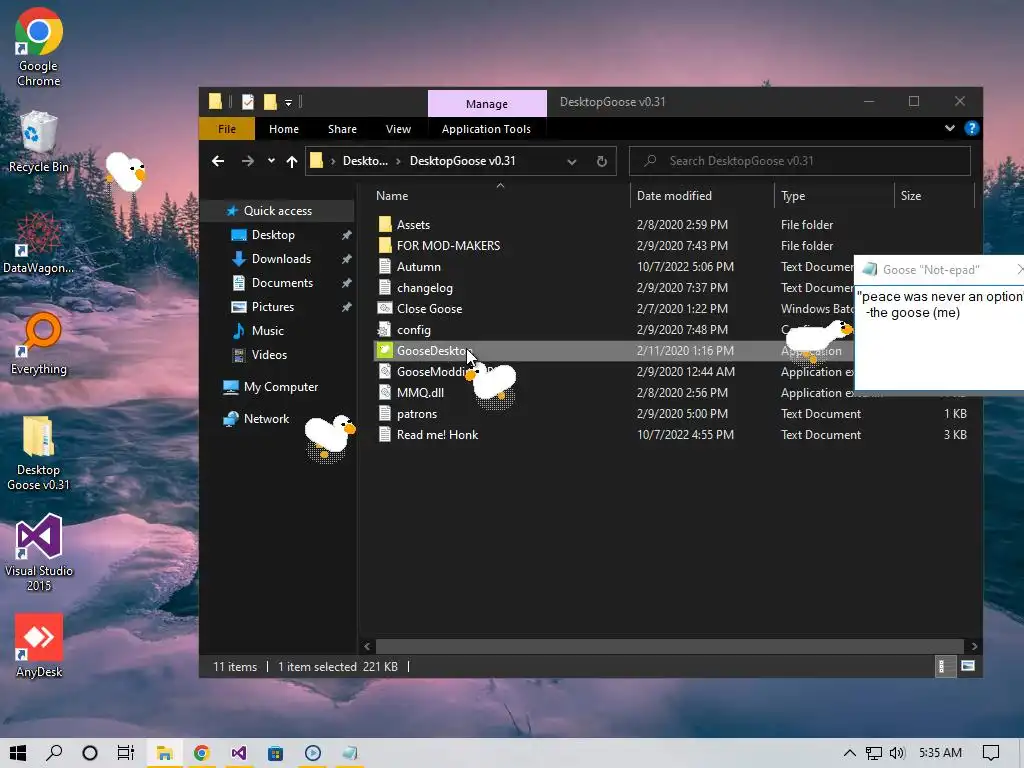Screen dimensions: 1024x768
Task: Open the Application Tools tab
Action: click(x=487, y=129)
